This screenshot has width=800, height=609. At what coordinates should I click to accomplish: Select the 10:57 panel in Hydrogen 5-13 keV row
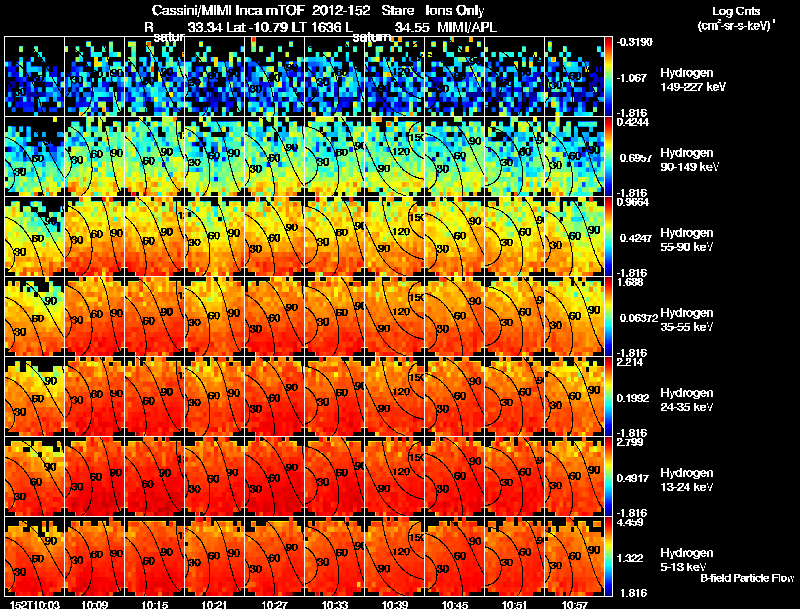click(x=574, y=556)
